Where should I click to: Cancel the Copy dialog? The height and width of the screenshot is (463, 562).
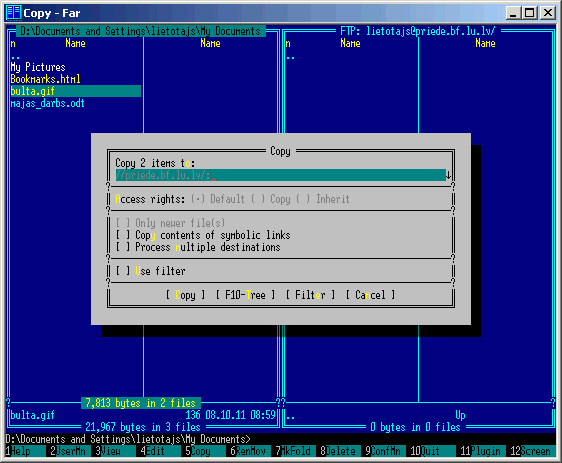tap(370, 295)
